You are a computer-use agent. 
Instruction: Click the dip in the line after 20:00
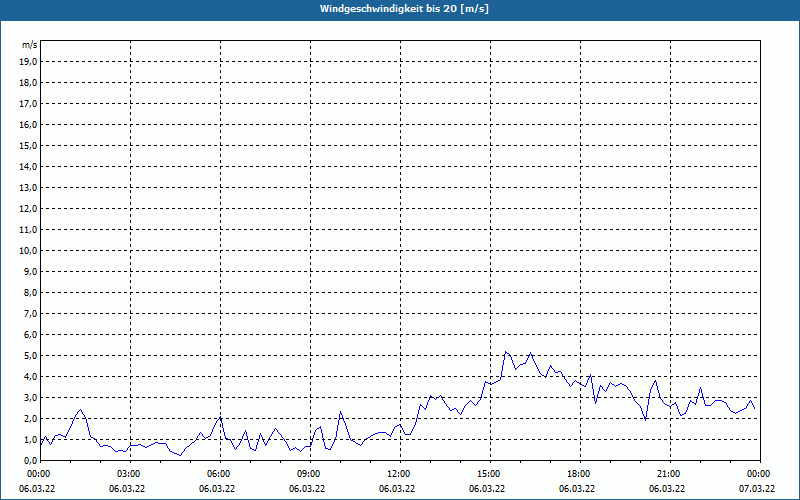coord(646,420)
